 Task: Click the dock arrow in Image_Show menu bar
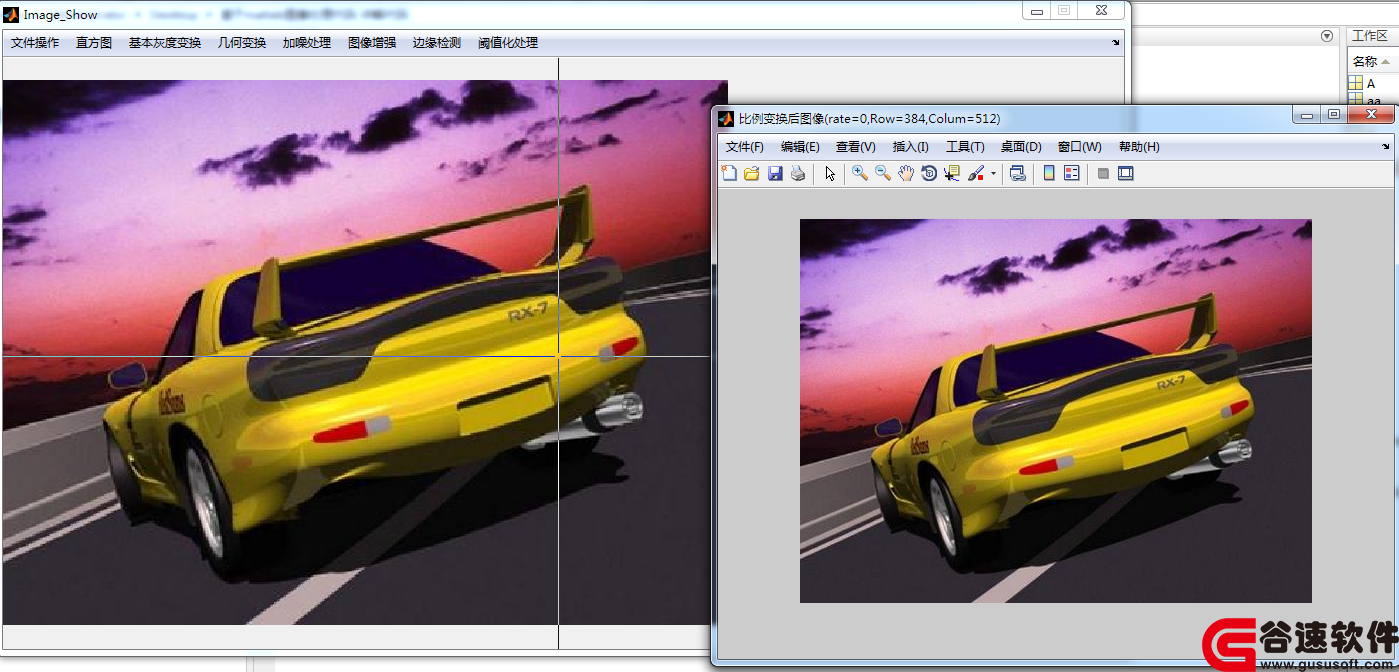(1116, 43)
